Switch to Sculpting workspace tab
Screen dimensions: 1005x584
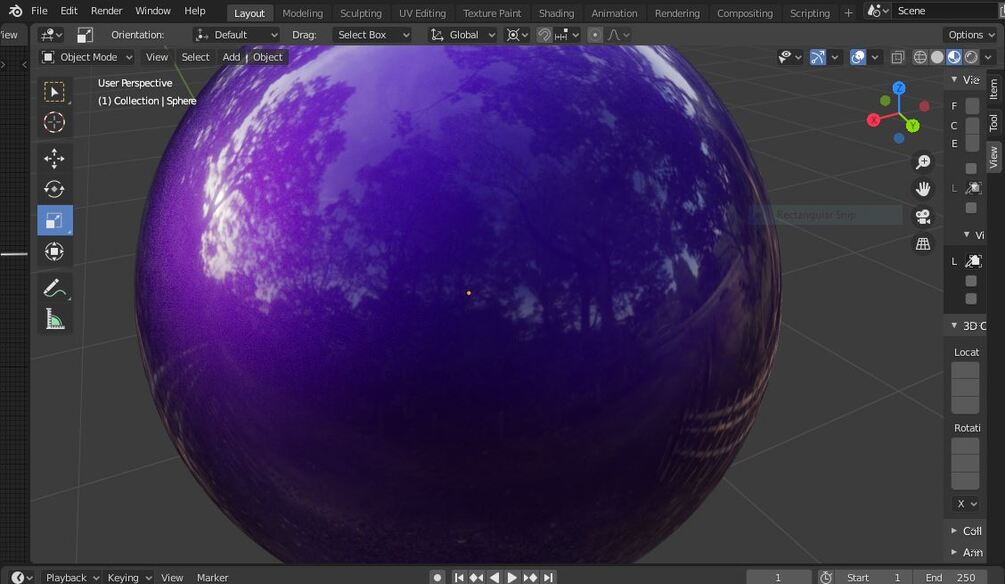[361, 13]
